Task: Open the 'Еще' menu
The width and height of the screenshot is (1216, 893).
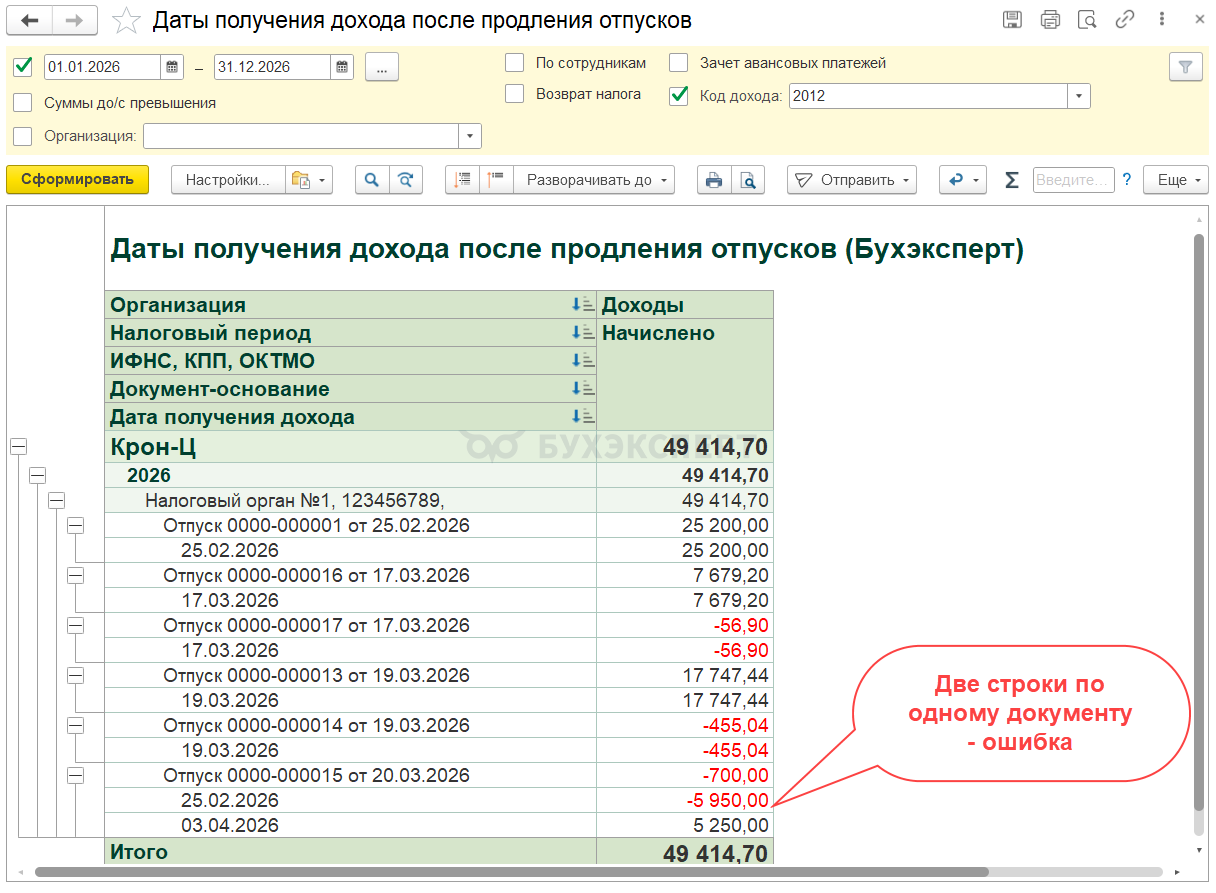Action: (x=1176, y=180)
